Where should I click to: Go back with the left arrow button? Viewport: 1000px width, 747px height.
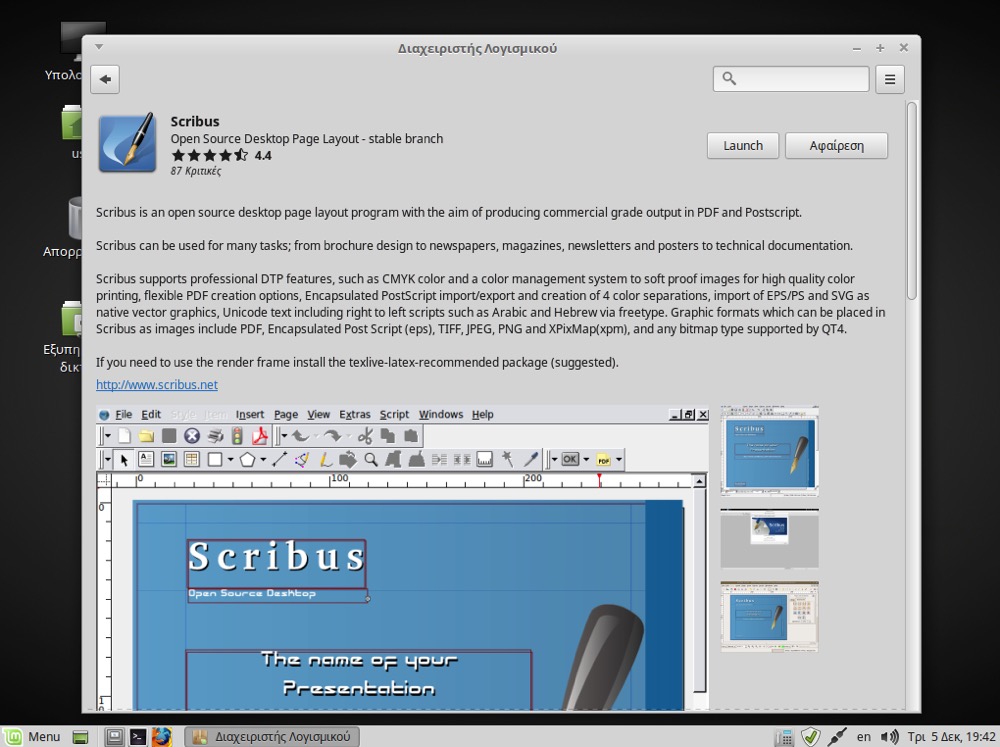(105, 79)
